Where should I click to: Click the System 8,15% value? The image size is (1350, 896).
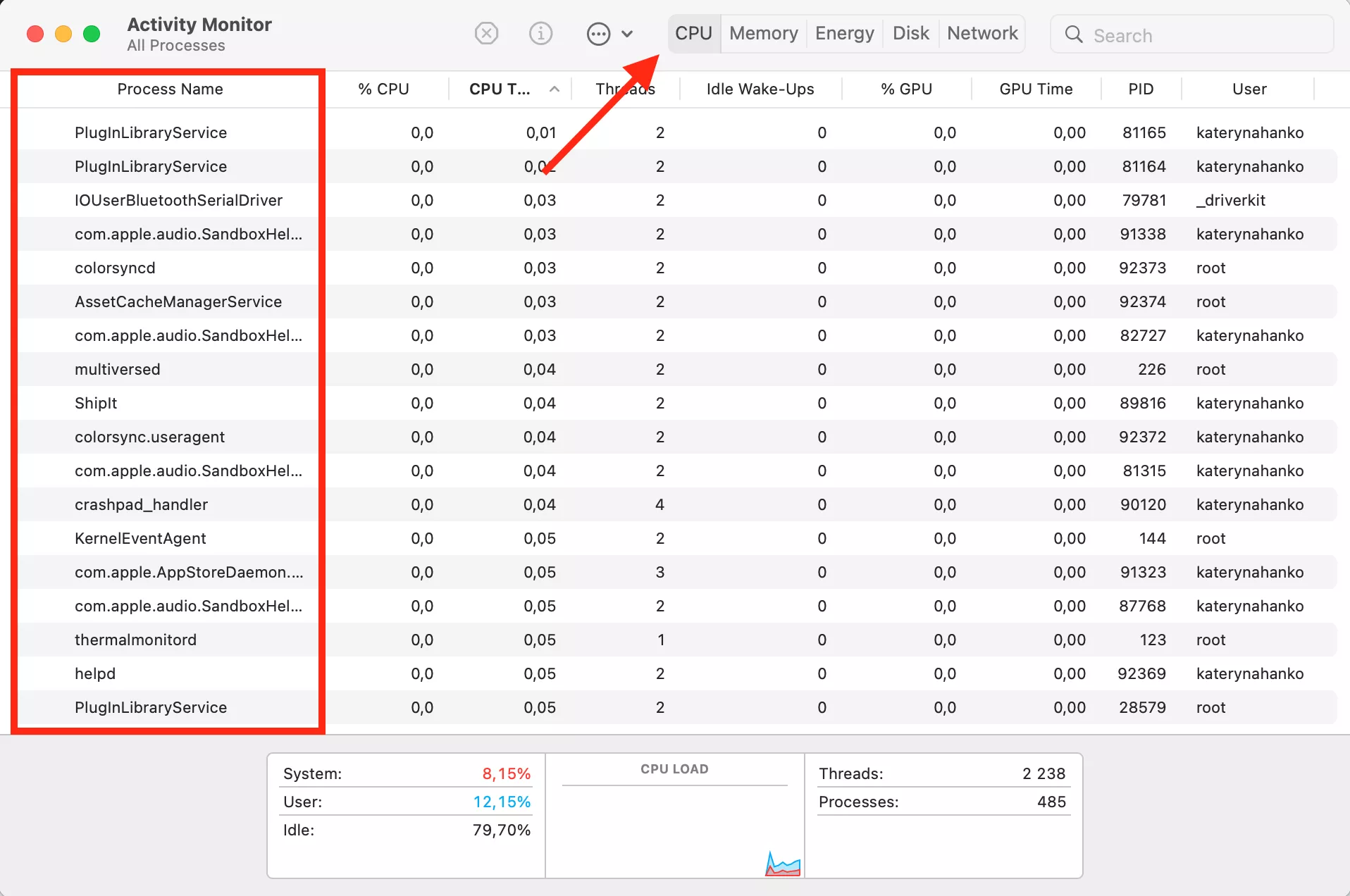[506, 773]
